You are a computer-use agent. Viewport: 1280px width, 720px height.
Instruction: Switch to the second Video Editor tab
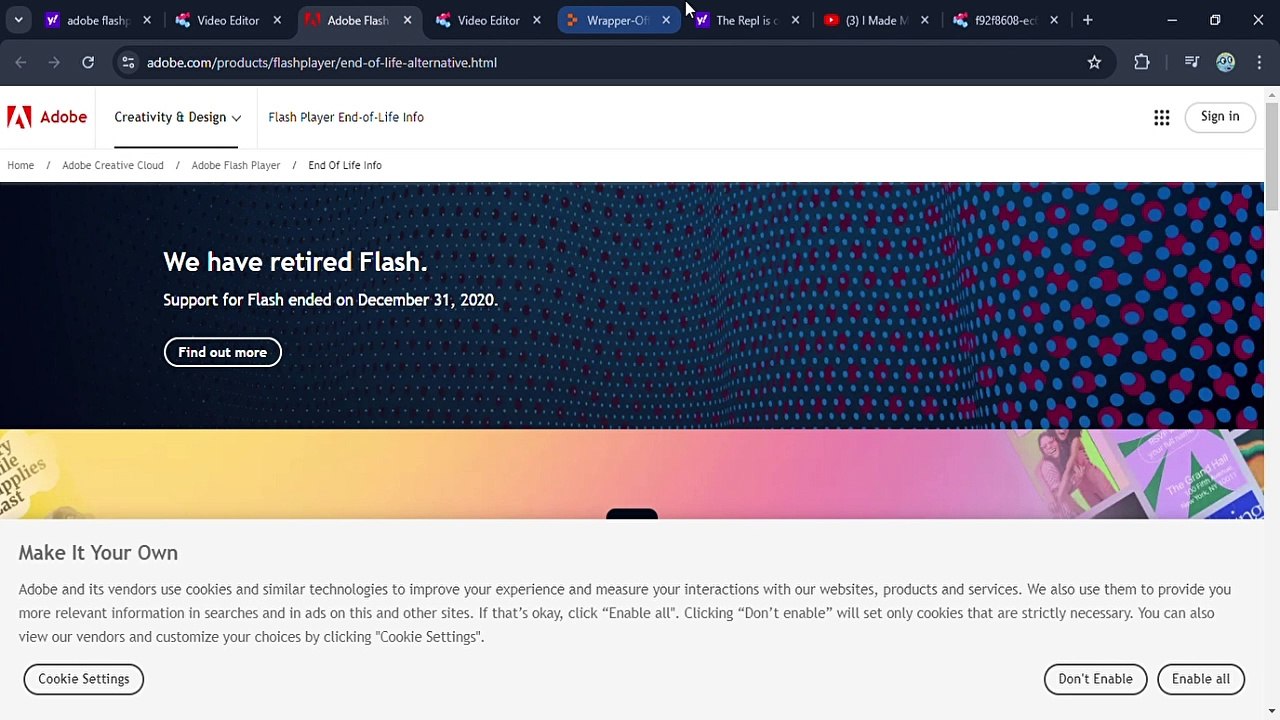pyautogui.click(x=488, y=20)
